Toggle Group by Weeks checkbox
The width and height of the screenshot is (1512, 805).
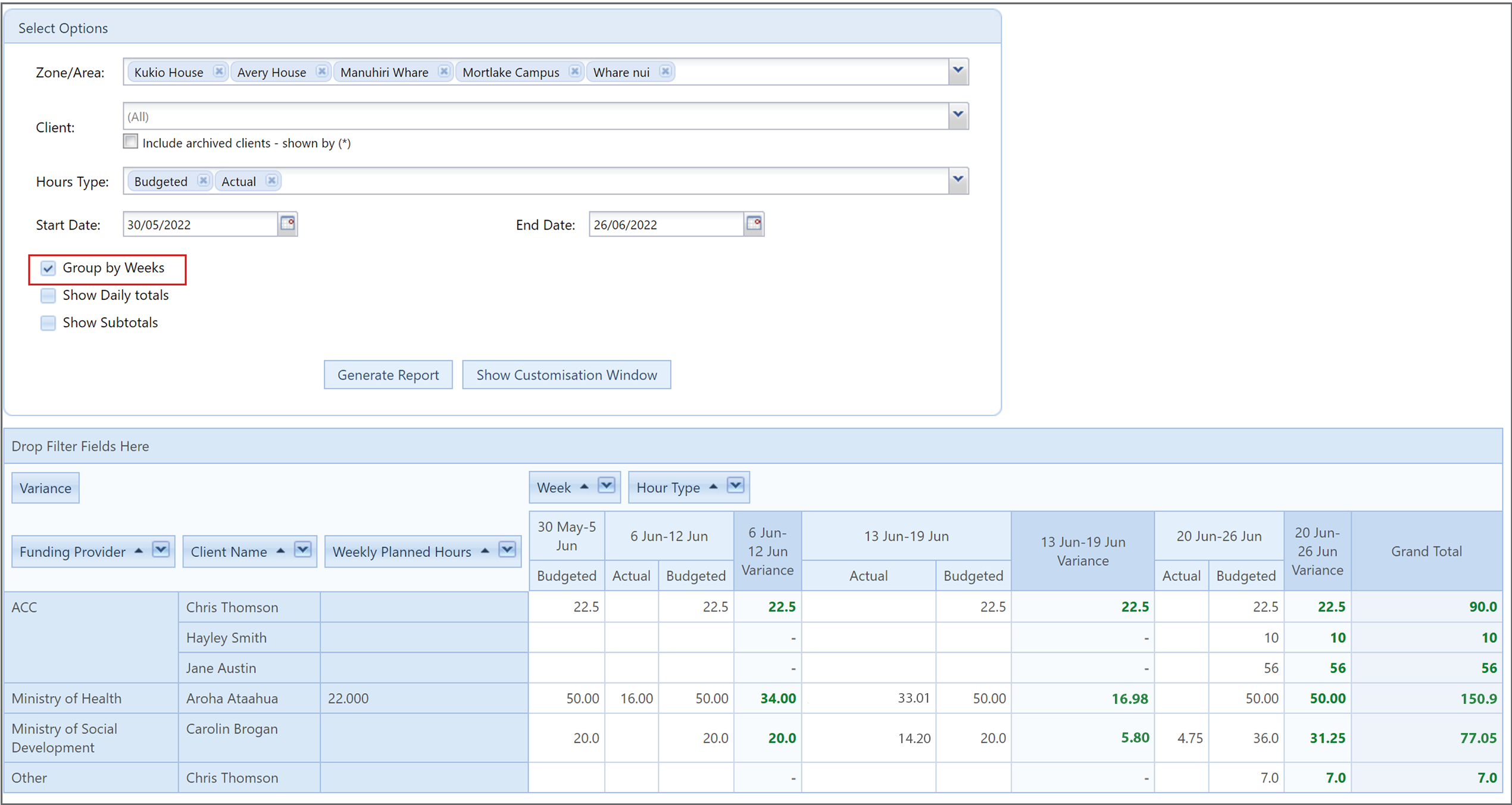click(48, 268)
